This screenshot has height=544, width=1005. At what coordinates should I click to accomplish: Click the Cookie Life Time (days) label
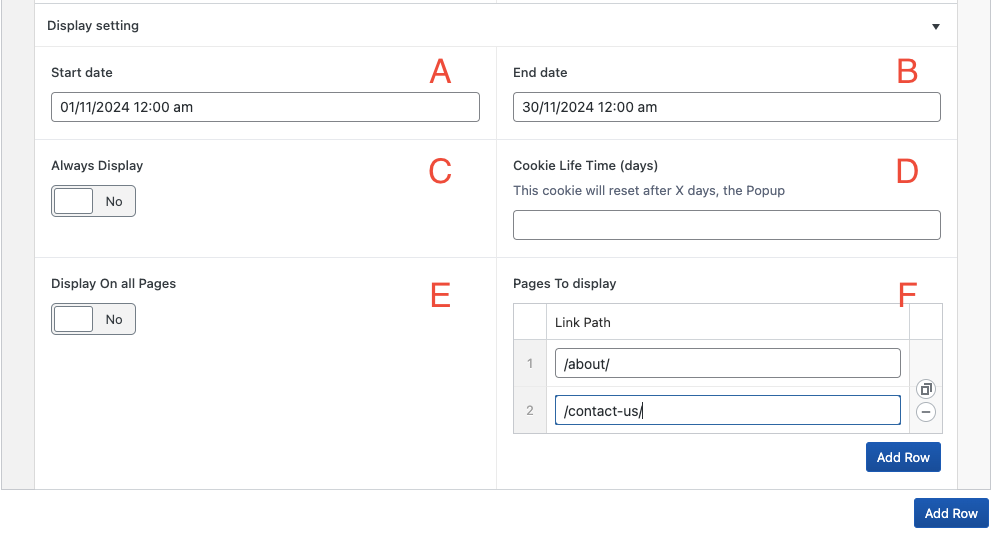pos(585,165)
